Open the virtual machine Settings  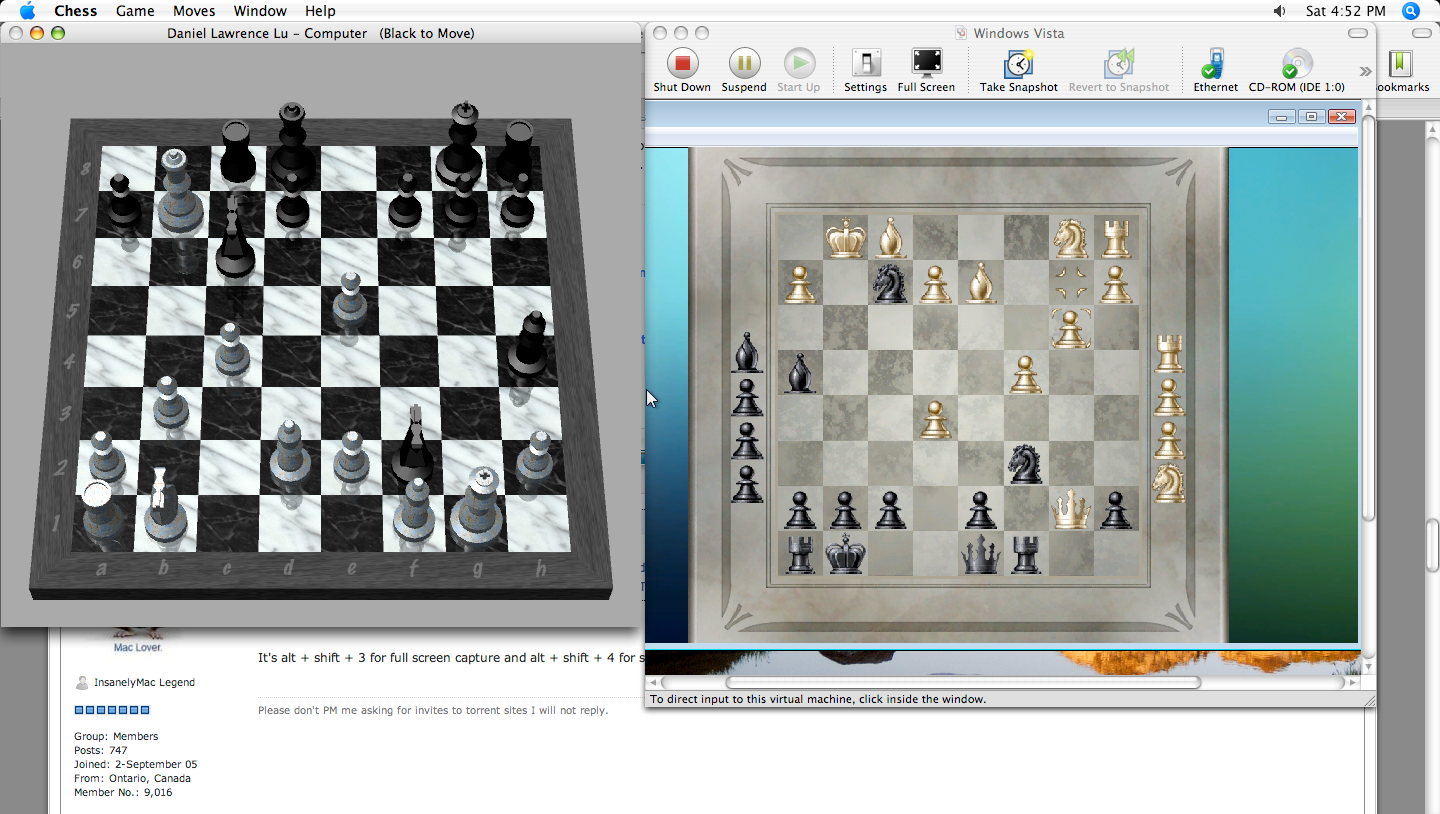coord(865,71)
